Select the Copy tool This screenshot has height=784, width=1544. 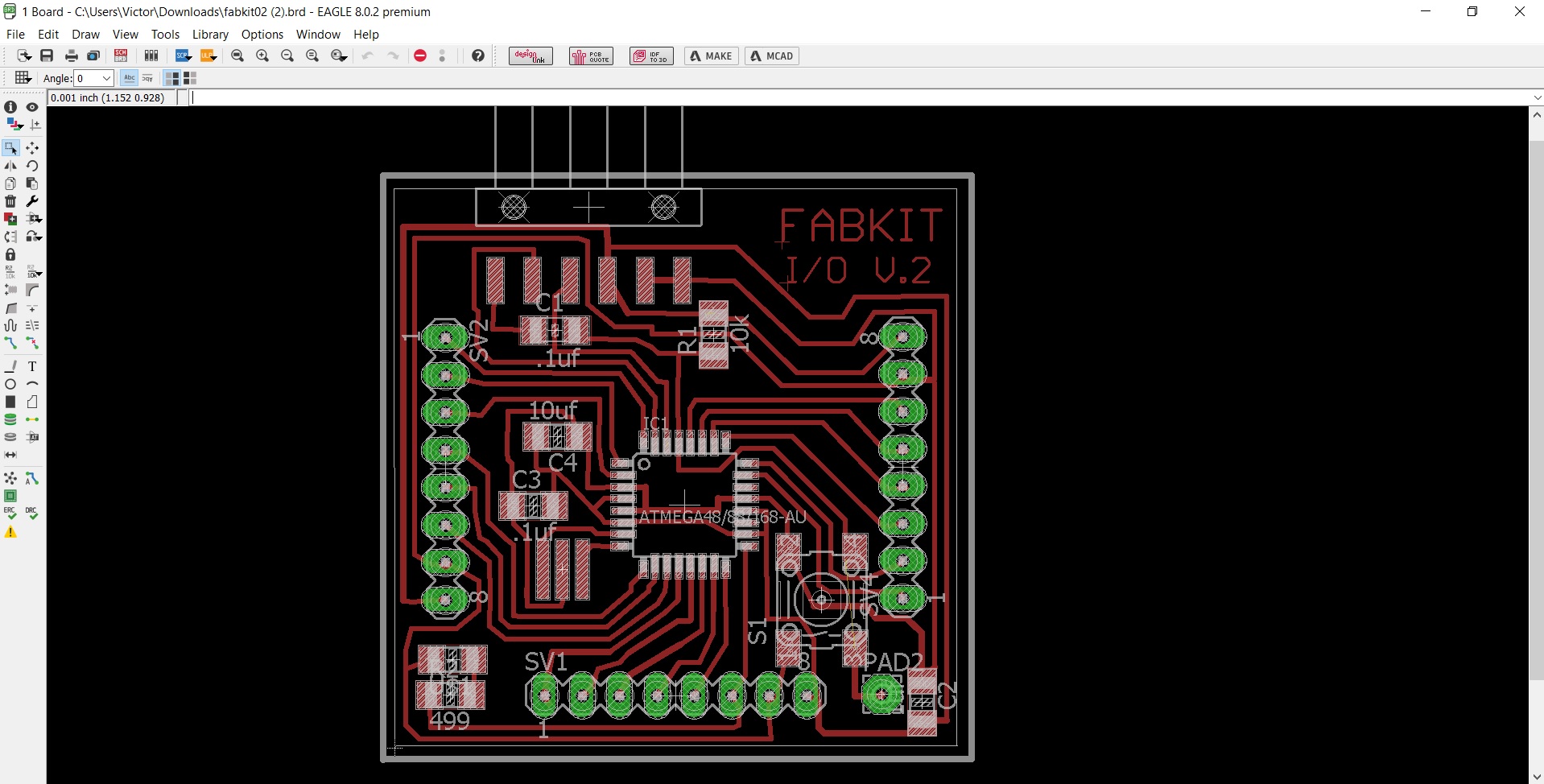[x=10, y=184]
